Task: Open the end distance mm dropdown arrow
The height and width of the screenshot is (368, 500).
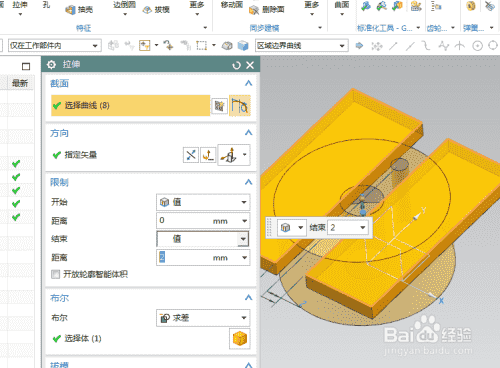Action: point(245,258)
